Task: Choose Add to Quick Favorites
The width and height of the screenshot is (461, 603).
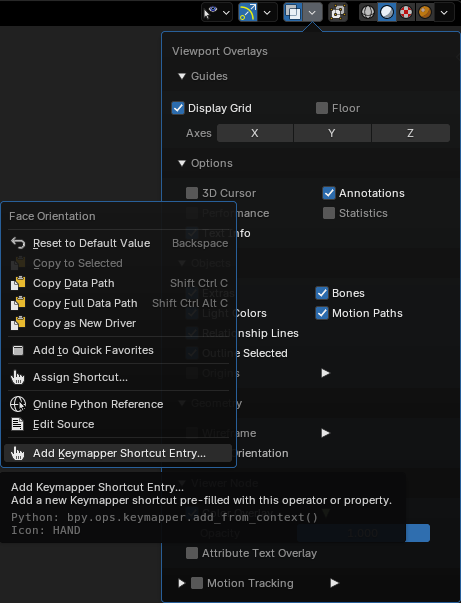Action: (118, 350)
